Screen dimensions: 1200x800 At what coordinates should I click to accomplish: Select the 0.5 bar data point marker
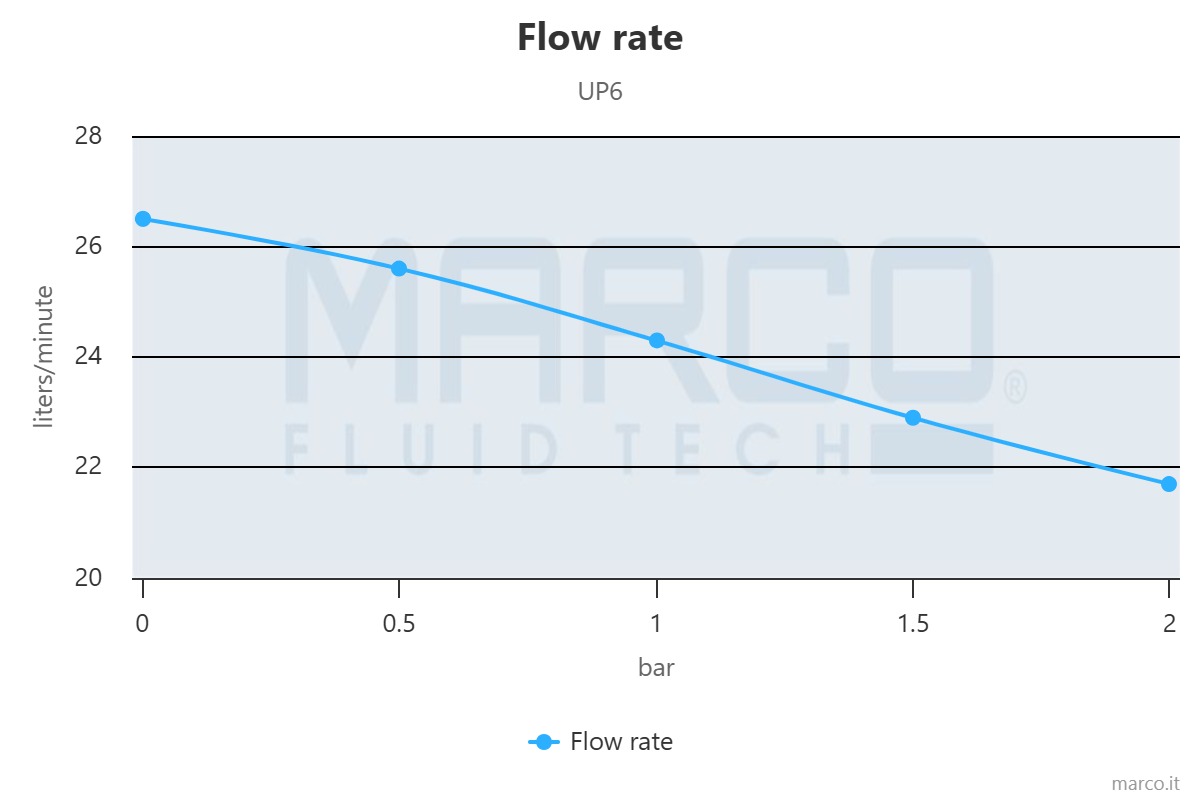click(x=399, y=268)
